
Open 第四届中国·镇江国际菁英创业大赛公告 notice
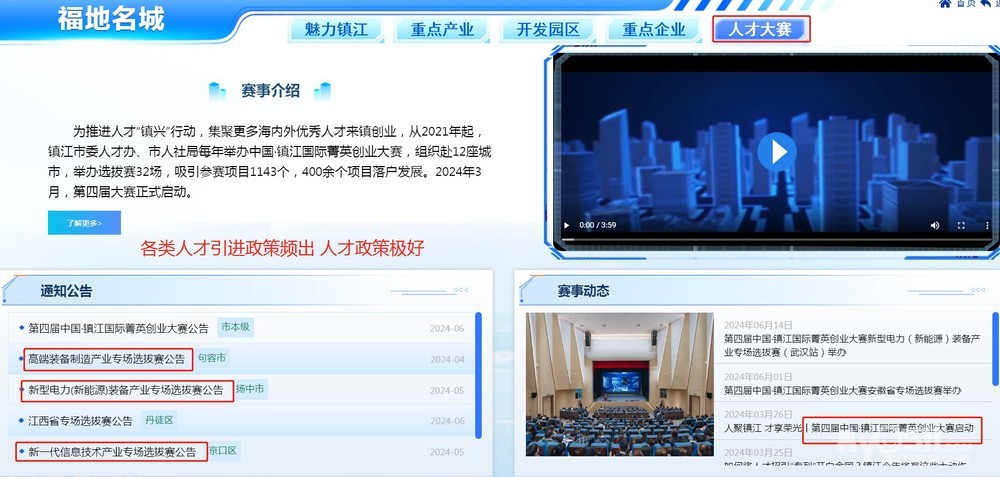click(119, 328)
